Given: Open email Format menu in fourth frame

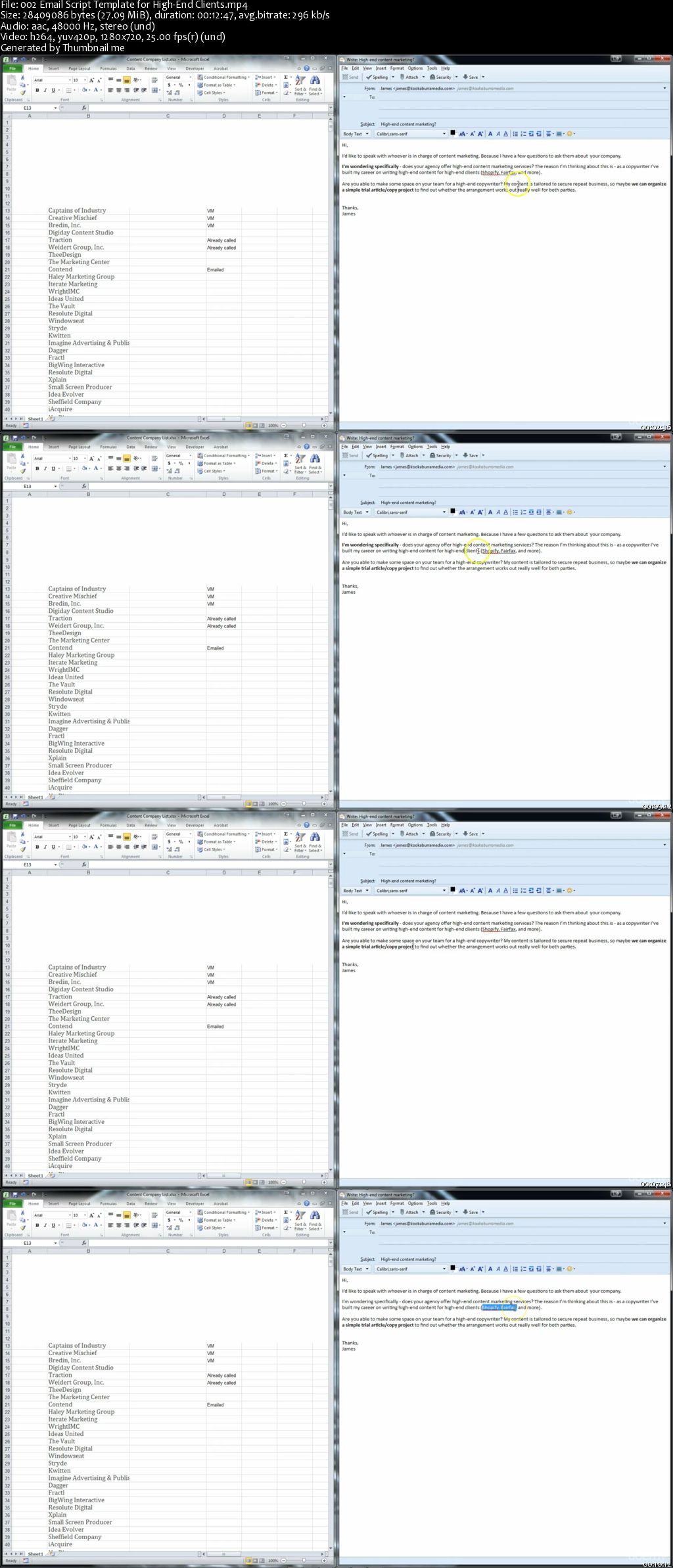Looking at the screenshot, I should 397,1203.
